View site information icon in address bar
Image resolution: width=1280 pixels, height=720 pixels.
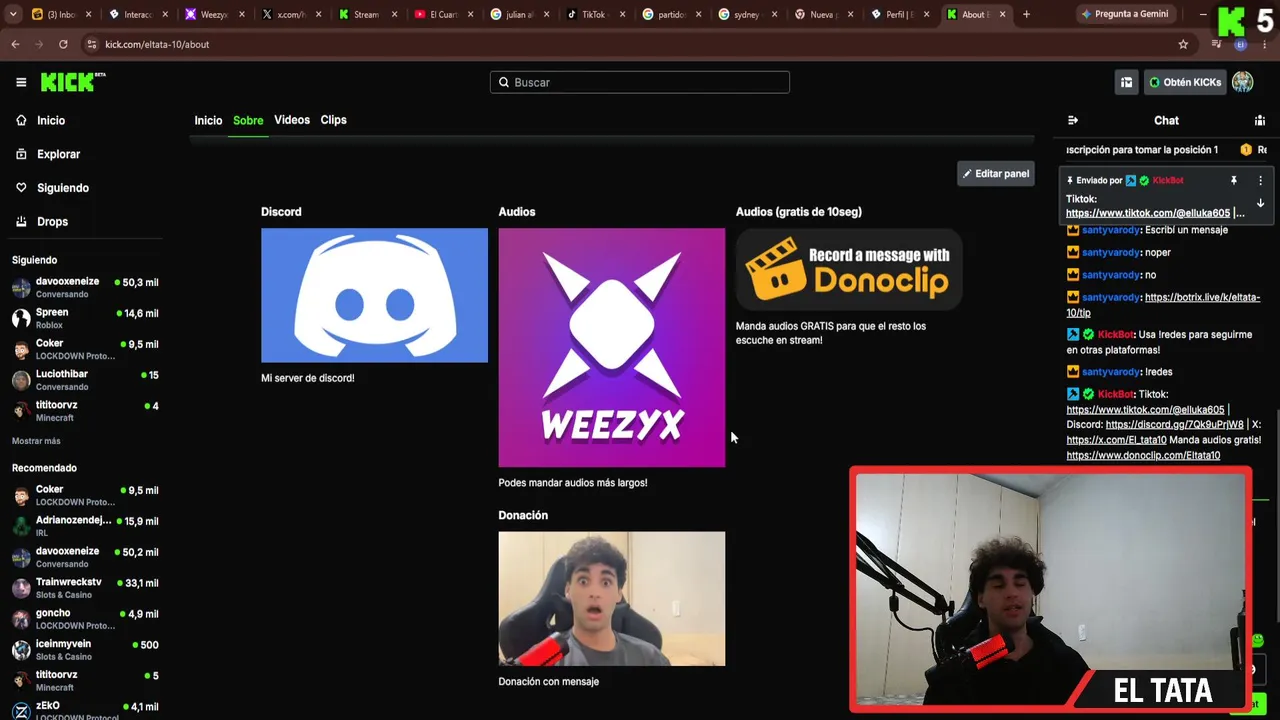(x=92, y=44)
